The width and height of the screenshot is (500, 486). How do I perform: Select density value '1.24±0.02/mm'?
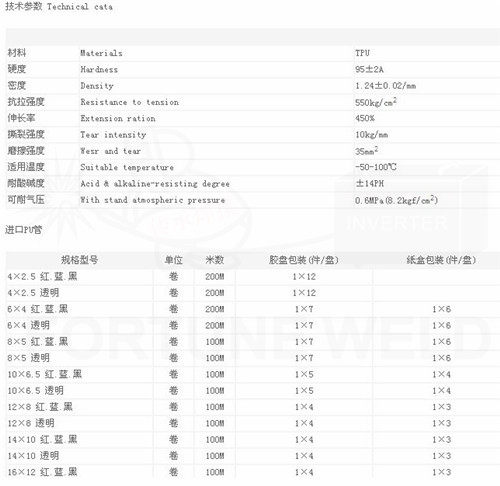[385, 86]
